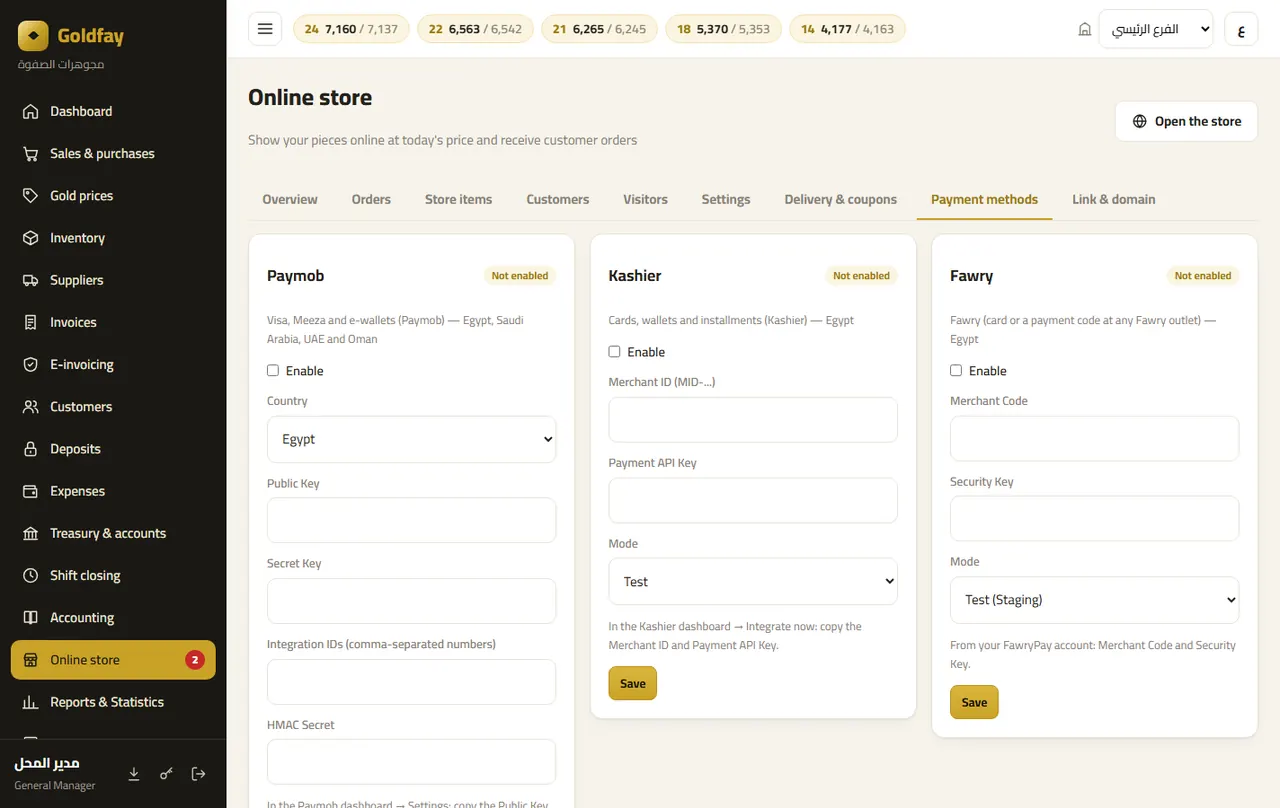The height and width of the screenshot is (808, 1280).
Task: Switch to the Orders tab
Action: tap(371, 199)
